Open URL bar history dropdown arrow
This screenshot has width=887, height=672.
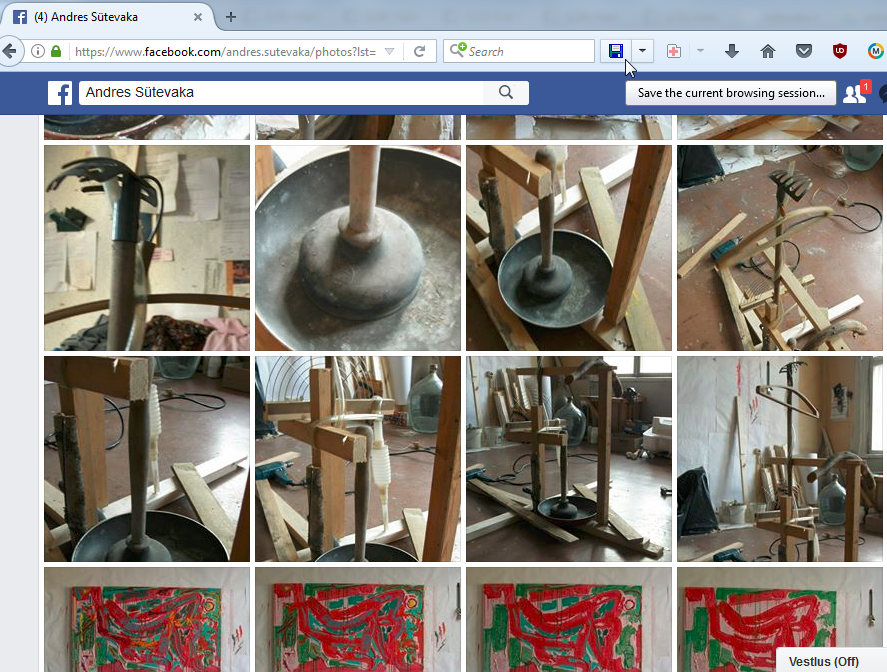coord(389,51)
